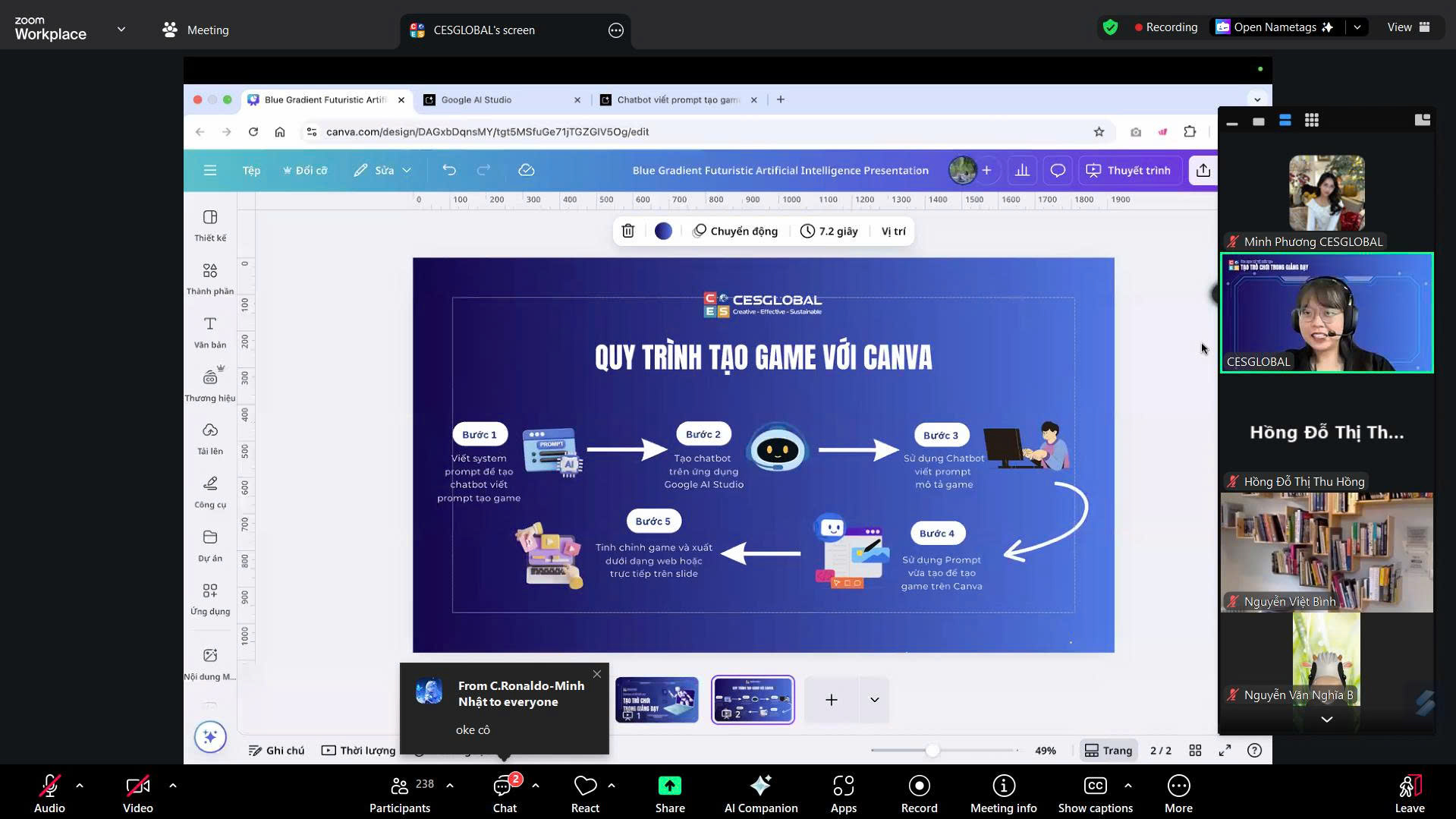Set slide timing 7.2 giây
Viewport: 1456px width, 819px height.
[829, 231]
